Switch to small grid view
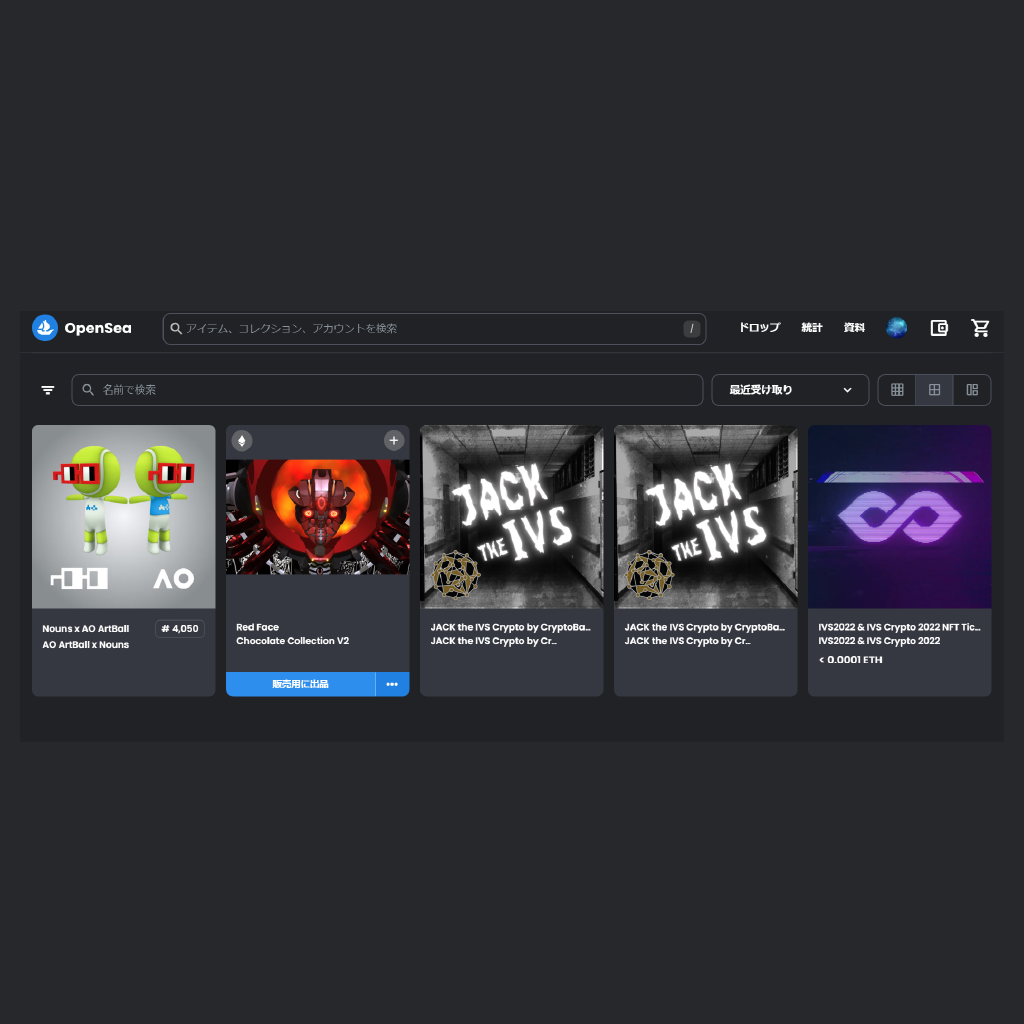The width and height of the screenshot is (1024, 1024). point(897,390)
